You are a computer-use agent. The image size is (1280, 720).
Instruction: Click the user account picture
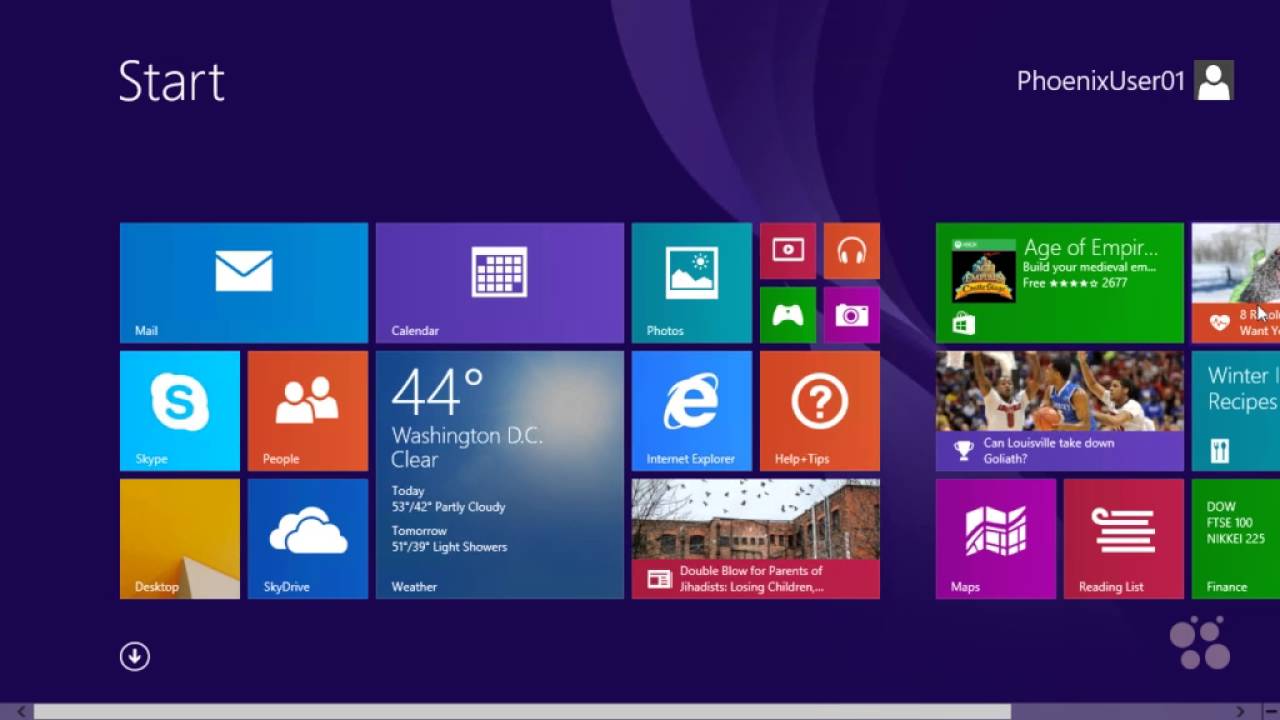click(1214, 81)
